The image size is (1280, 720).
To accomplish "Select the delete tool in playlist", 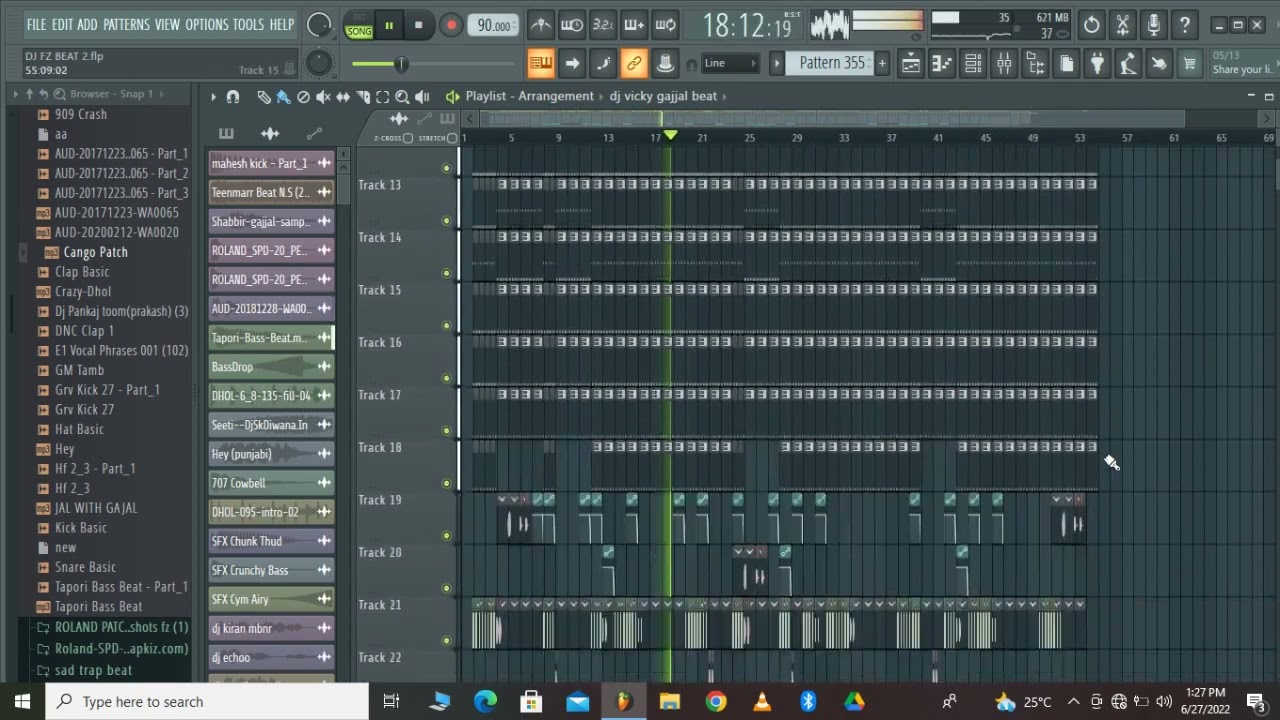I will pyautogui.click(x=303, y=97).
